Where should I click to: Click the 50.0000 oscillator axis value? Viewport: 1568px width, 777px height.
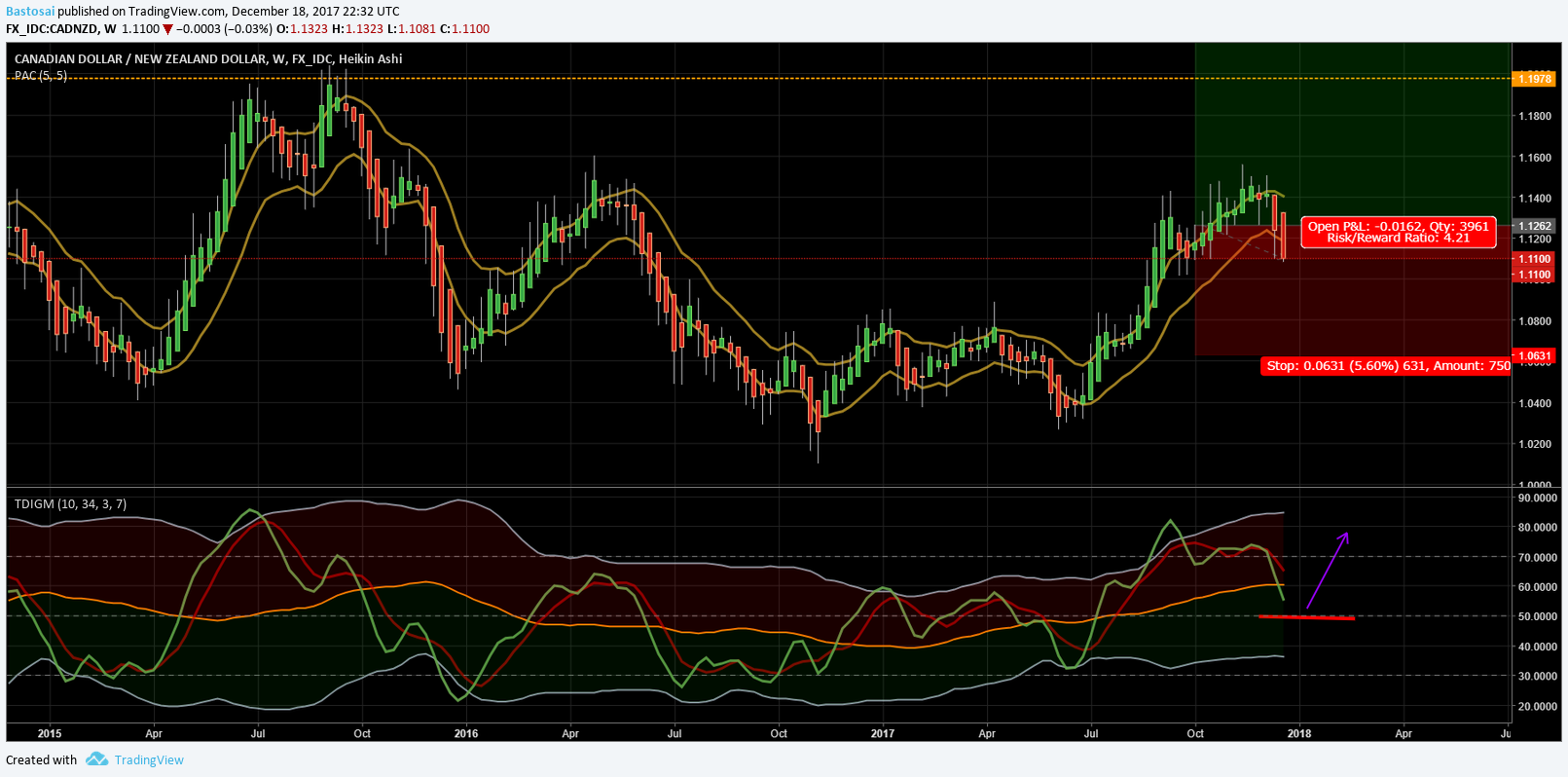(x=1538, y=616)
